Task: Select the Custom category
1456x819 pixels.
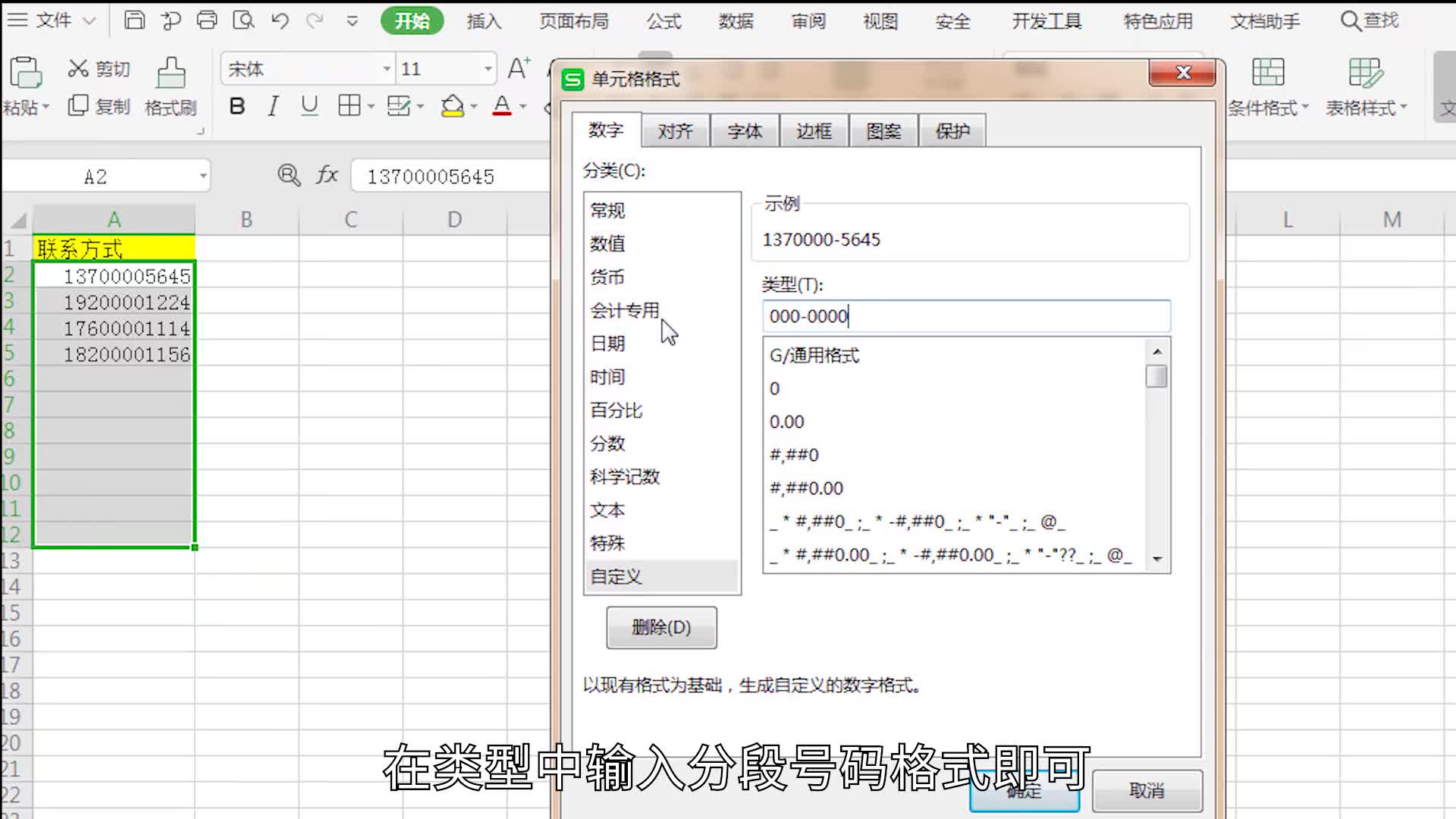Action: (661, 576)
